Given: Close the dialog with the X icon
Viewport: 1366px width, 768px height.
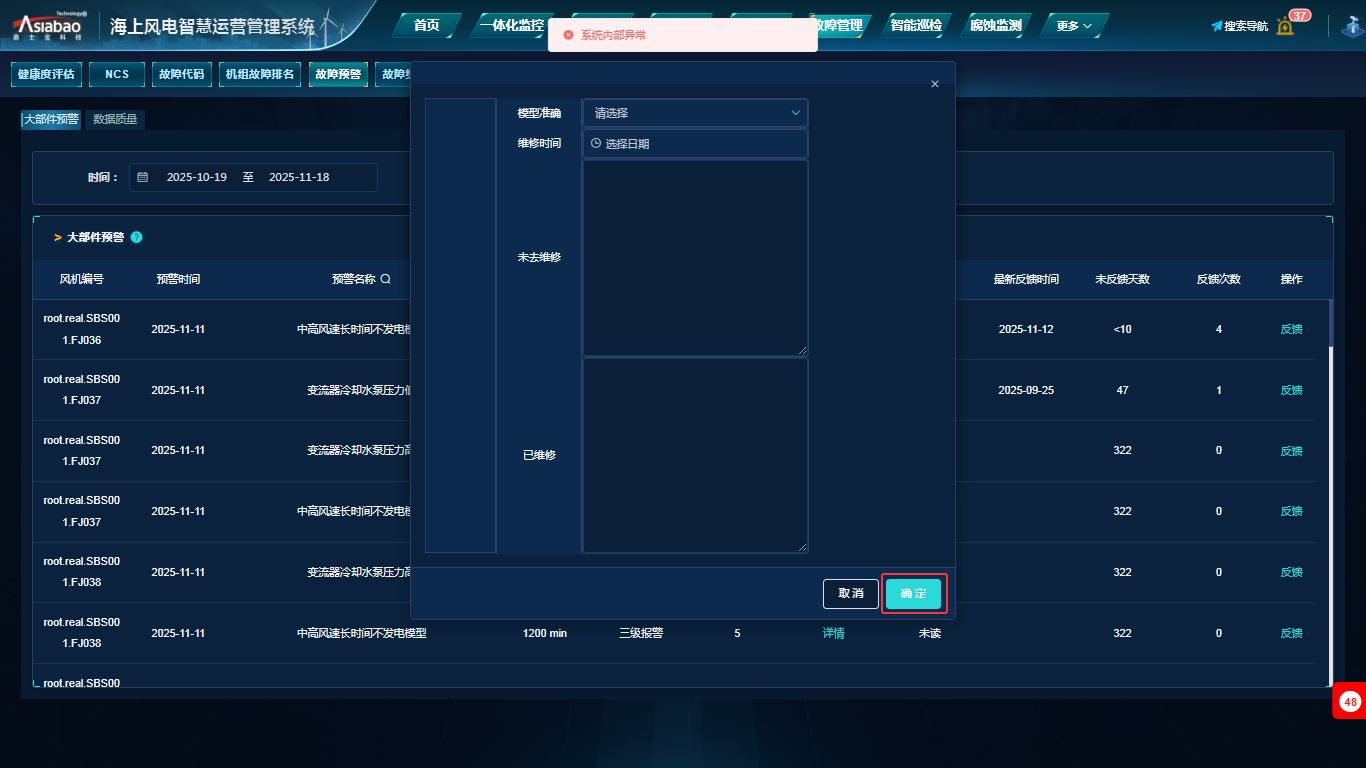Looking at the screenshot, I should tap(935, 84).
